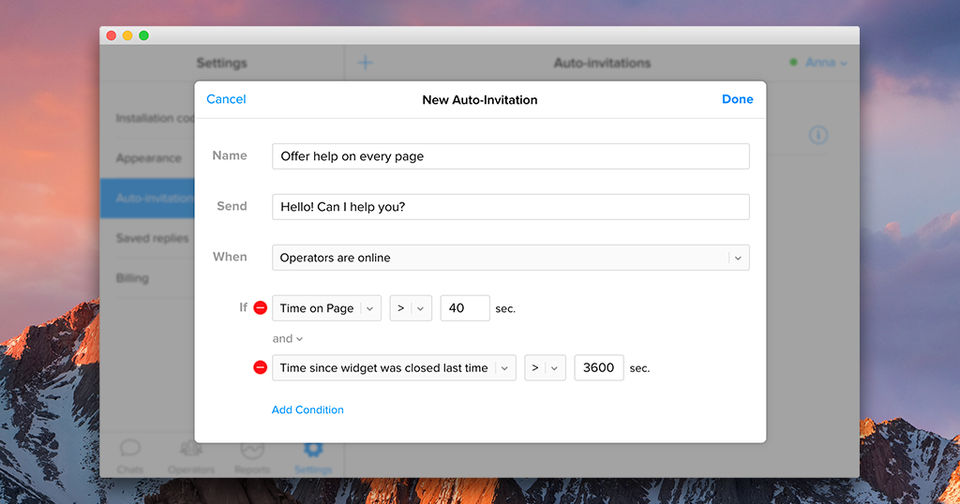Viewport: 960px width, 504px height.
Task: Click the info icon on the right
Action: pyautogui.click(x=818, y=135)
